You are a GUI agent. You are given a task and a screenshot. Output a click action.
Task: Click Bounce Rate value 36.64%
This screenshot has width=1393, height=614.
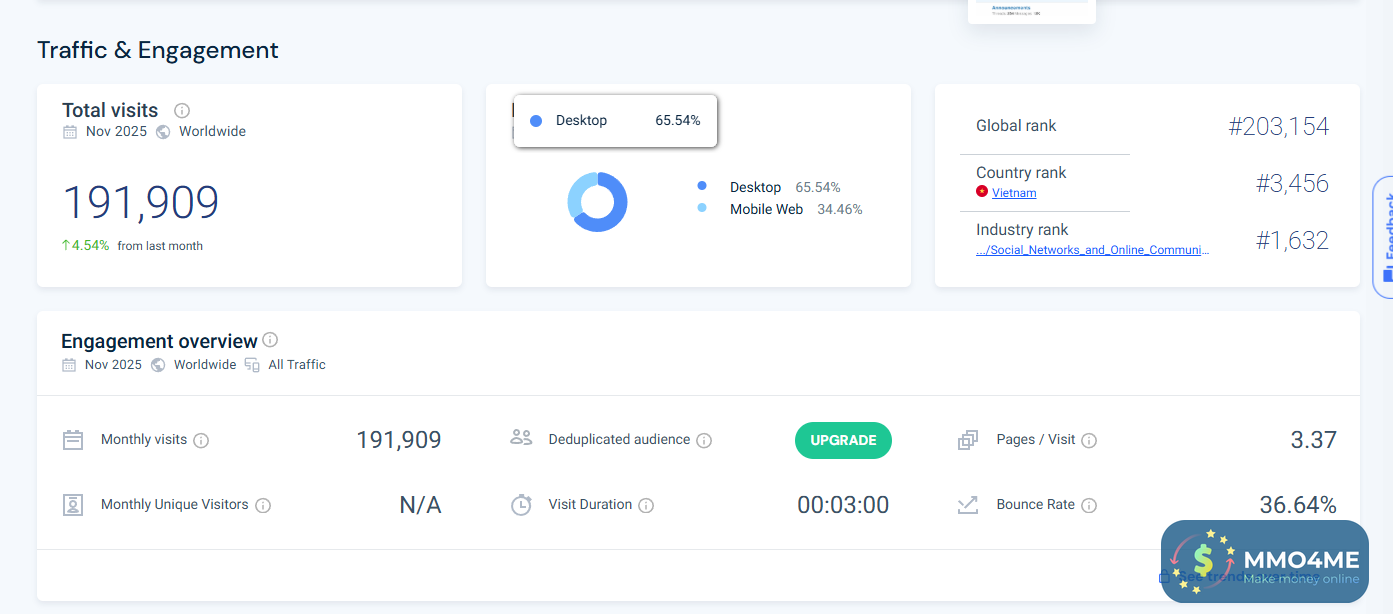[1298, 505]
